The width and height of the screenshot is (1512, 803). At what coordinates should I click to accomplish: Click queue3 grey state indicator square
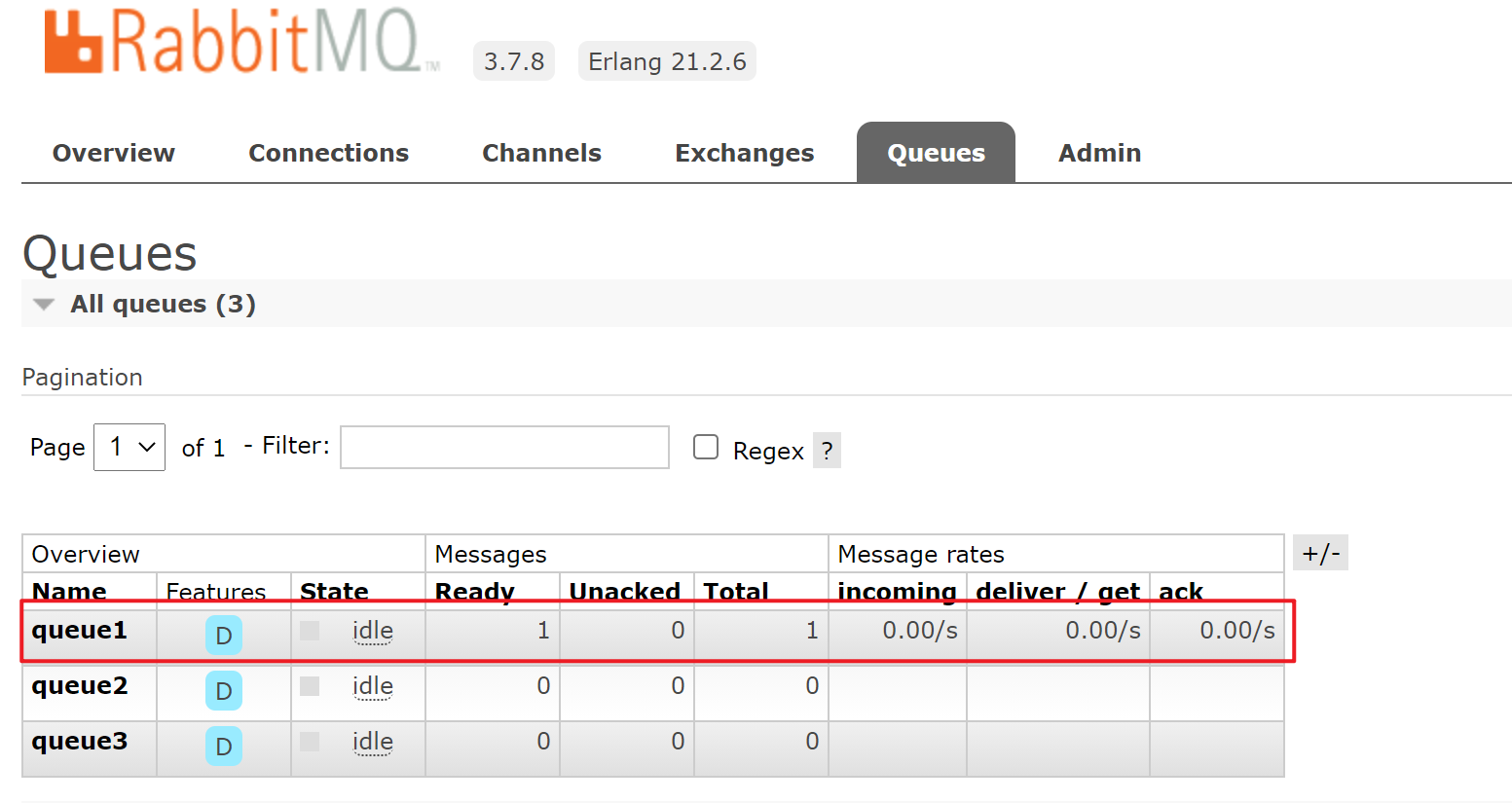310,742
